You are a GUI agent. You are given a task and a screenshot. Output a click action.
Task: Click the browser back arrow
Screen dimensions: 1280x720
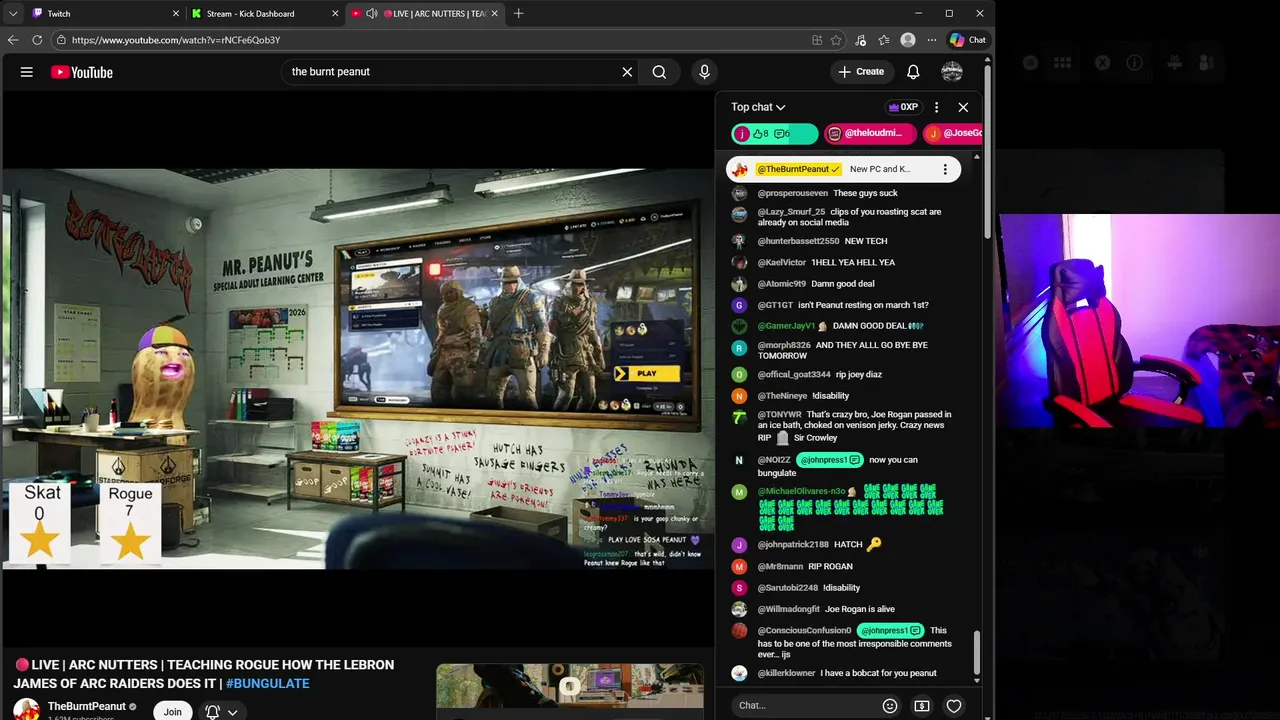tap(13, 40)
